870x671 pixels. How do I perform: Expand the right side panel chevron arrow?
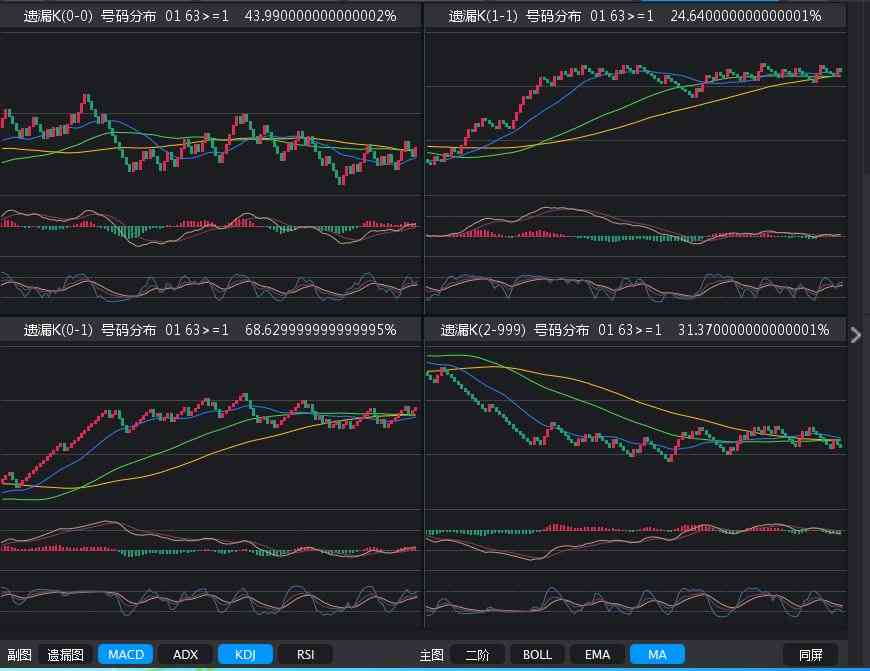point(856,335)
